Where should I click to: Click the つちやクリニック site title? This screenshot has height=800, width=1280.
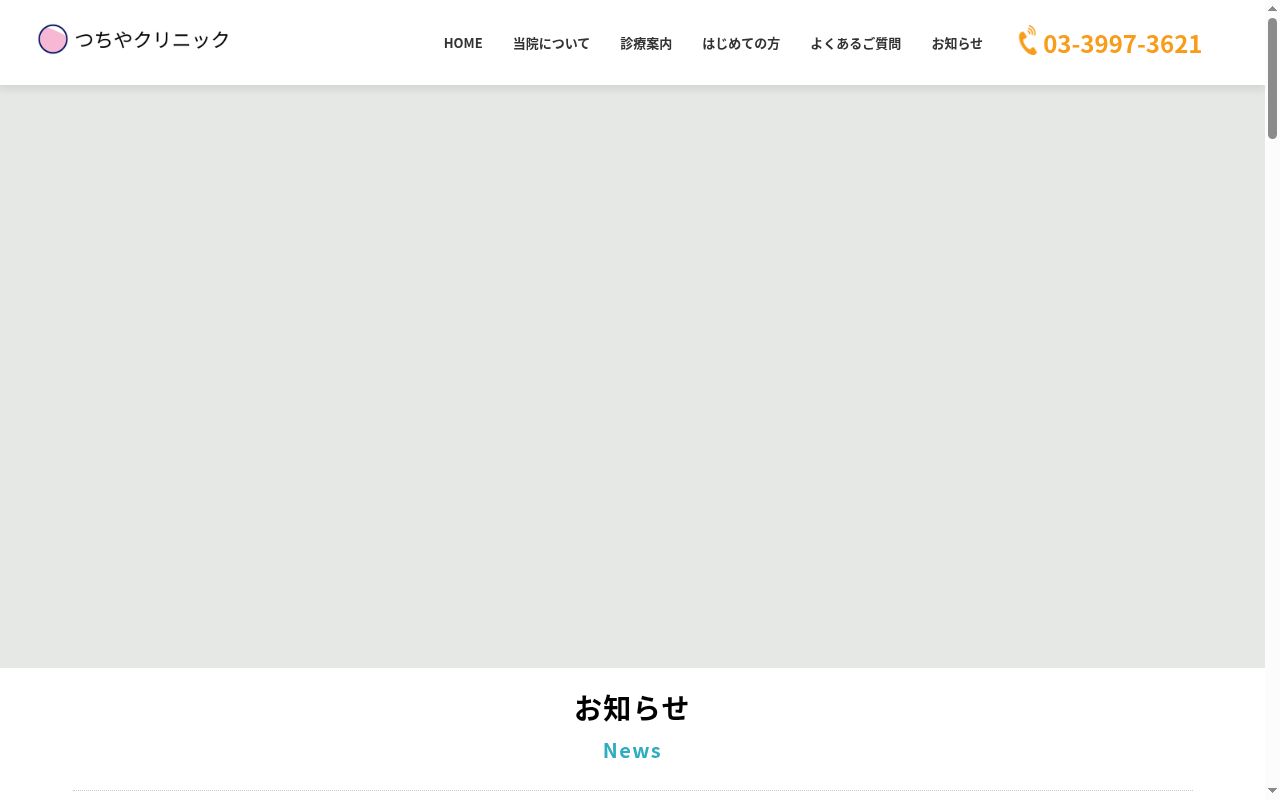click(153, 40)
